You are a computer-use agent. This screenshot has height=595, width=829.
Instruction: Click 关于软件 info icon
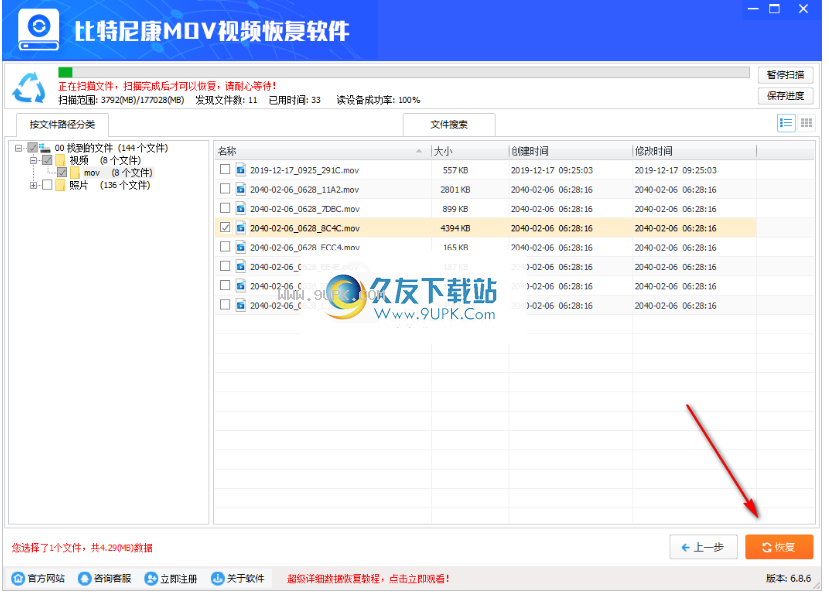coord(217,578)
